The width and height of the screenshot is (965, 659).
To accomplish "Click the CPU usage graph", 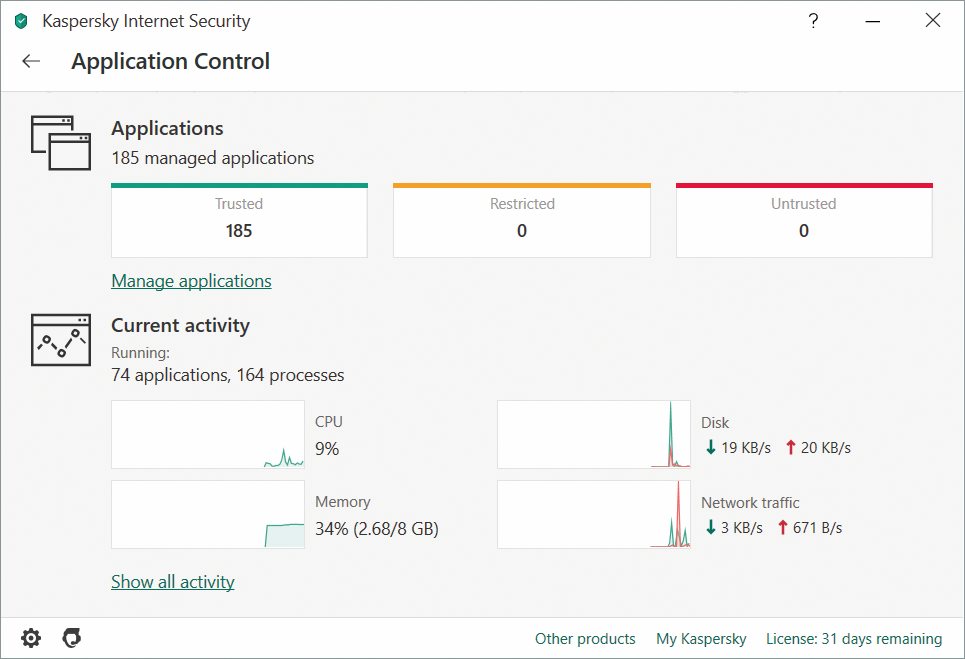I will point(208,434).
